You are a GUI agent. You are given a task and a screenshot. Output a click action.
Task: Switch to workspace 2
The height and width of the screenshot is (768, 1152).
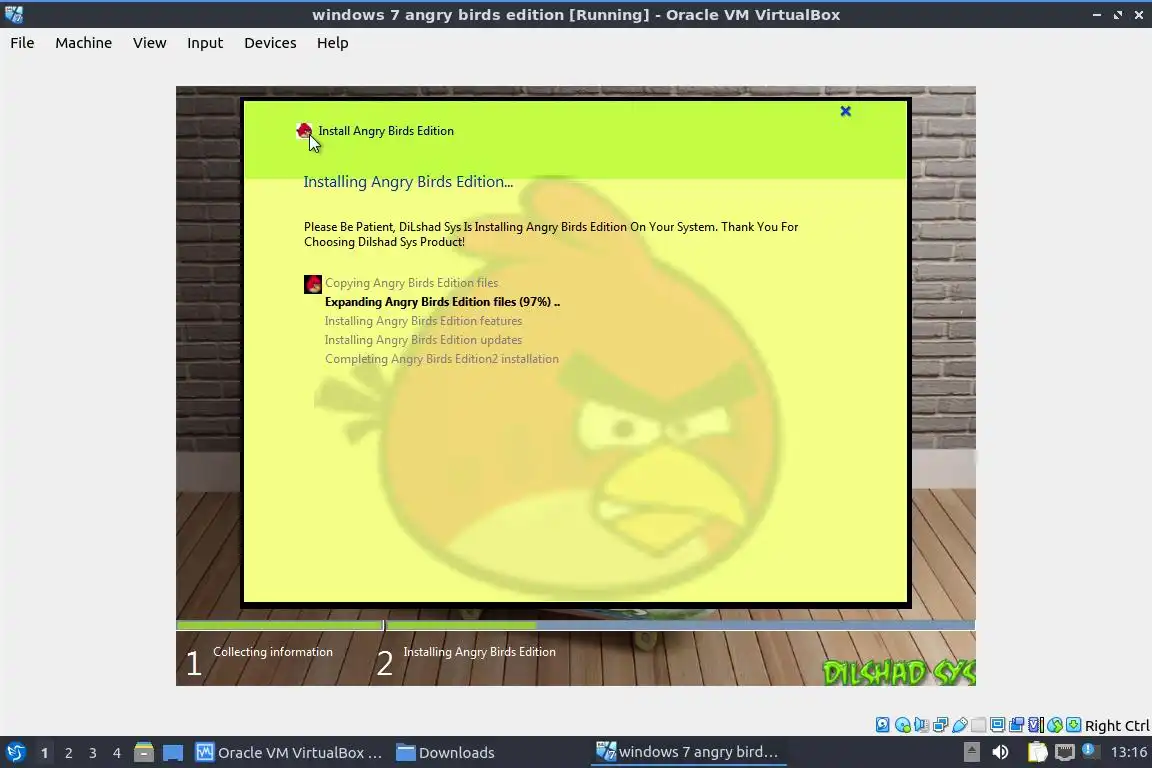[x=68, y=753]
